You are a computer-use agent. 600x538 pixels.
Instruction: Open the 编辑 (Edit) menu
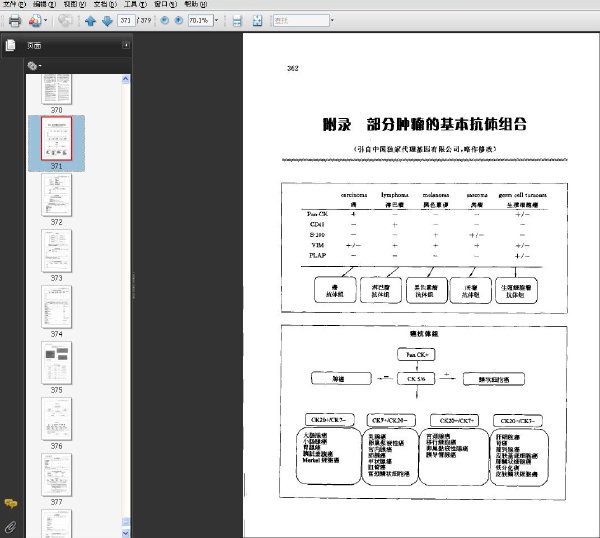point(44,4)
